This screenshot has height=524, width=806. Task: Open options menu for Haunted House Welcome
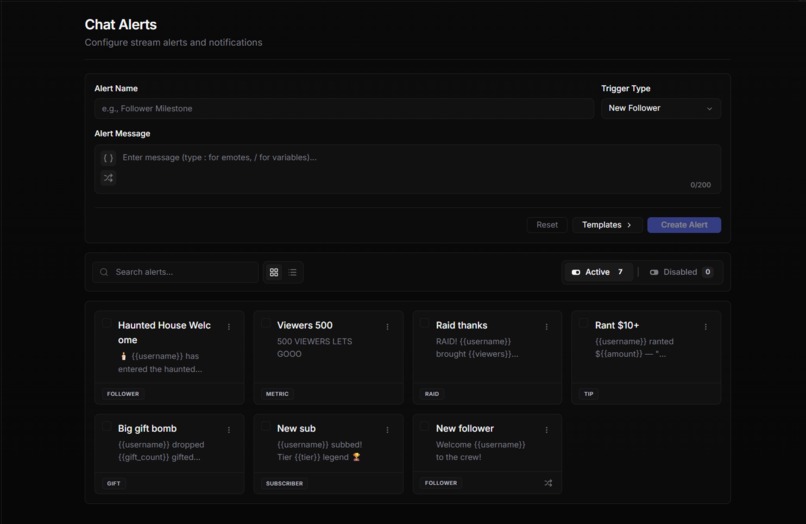pyautogui.click(x=229, y=327)
